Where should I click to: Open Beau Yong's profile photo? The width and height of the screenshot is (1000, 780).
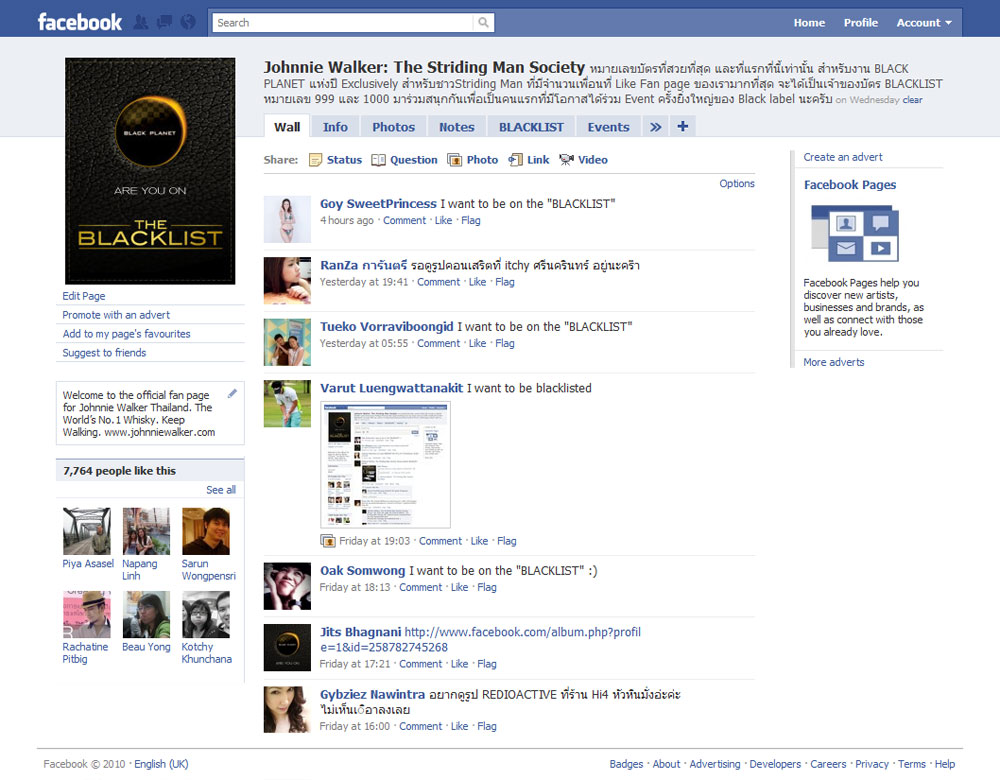pos(146,614)
